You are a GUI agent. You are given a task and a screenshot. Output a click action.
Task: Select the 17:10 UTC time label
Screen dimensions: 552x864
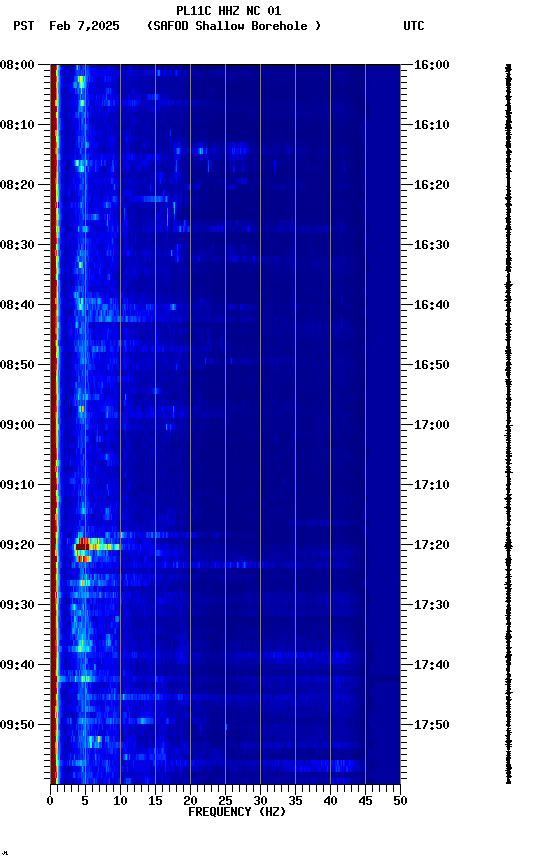432,485
